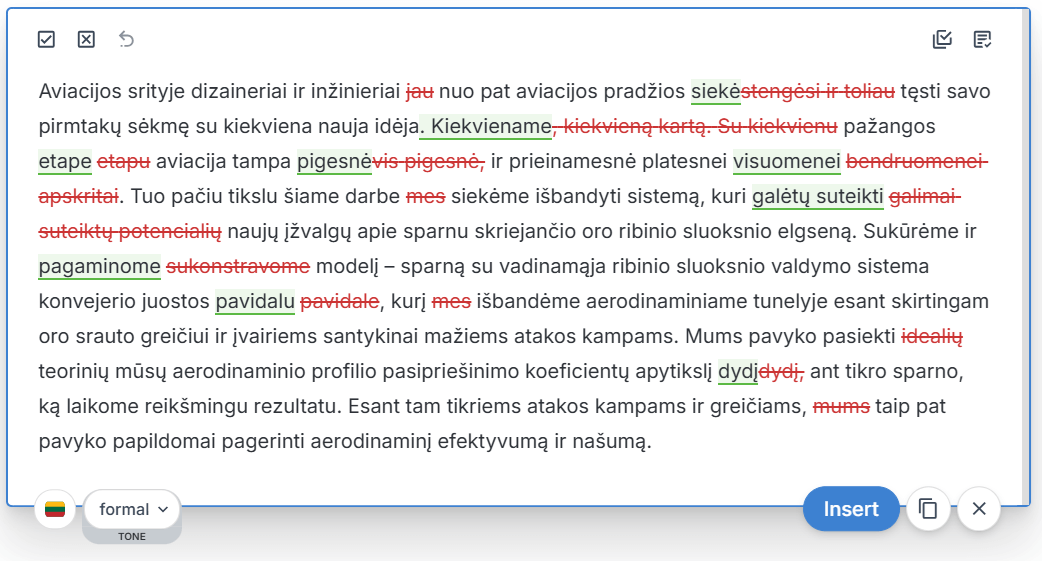
Task: Click the inserted phrase 'galėtų suteikti'
Action: [817, 197]
